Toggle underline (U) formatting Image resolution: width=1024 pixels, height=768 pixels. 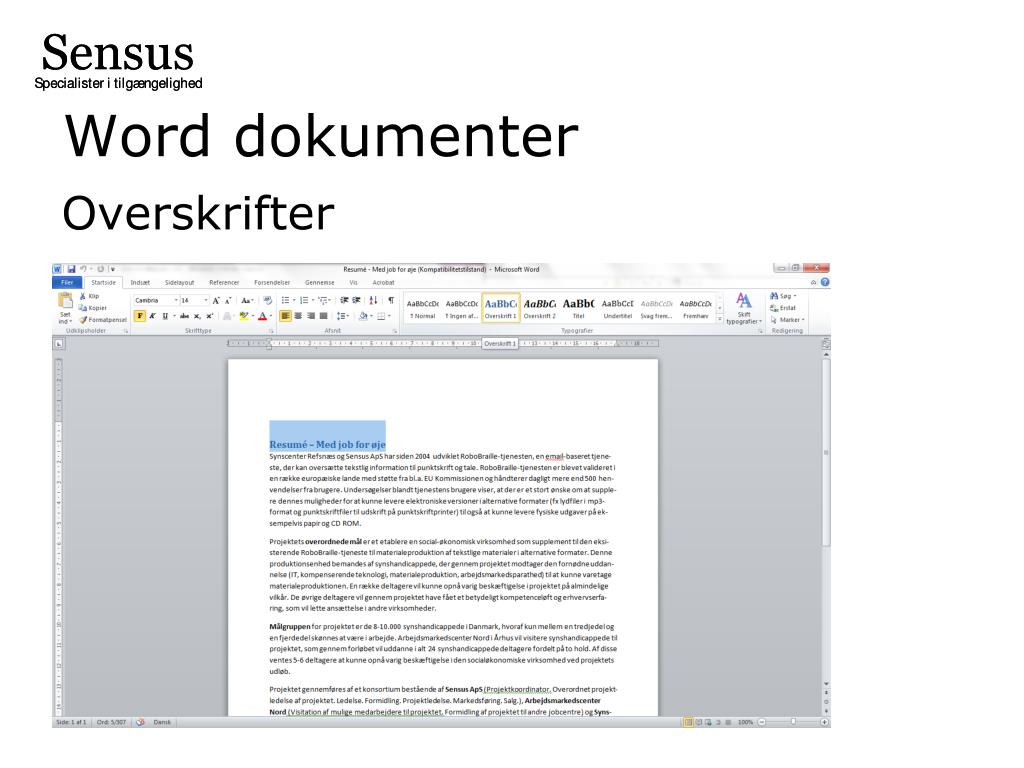coord(165,316)
